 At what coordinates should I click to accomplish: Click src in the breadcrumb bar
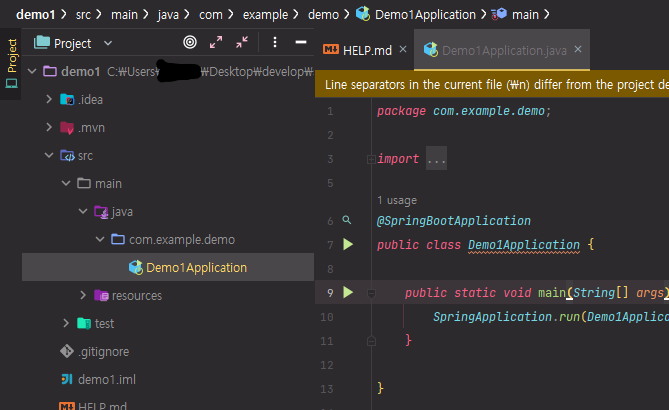(x=83, y=15)
